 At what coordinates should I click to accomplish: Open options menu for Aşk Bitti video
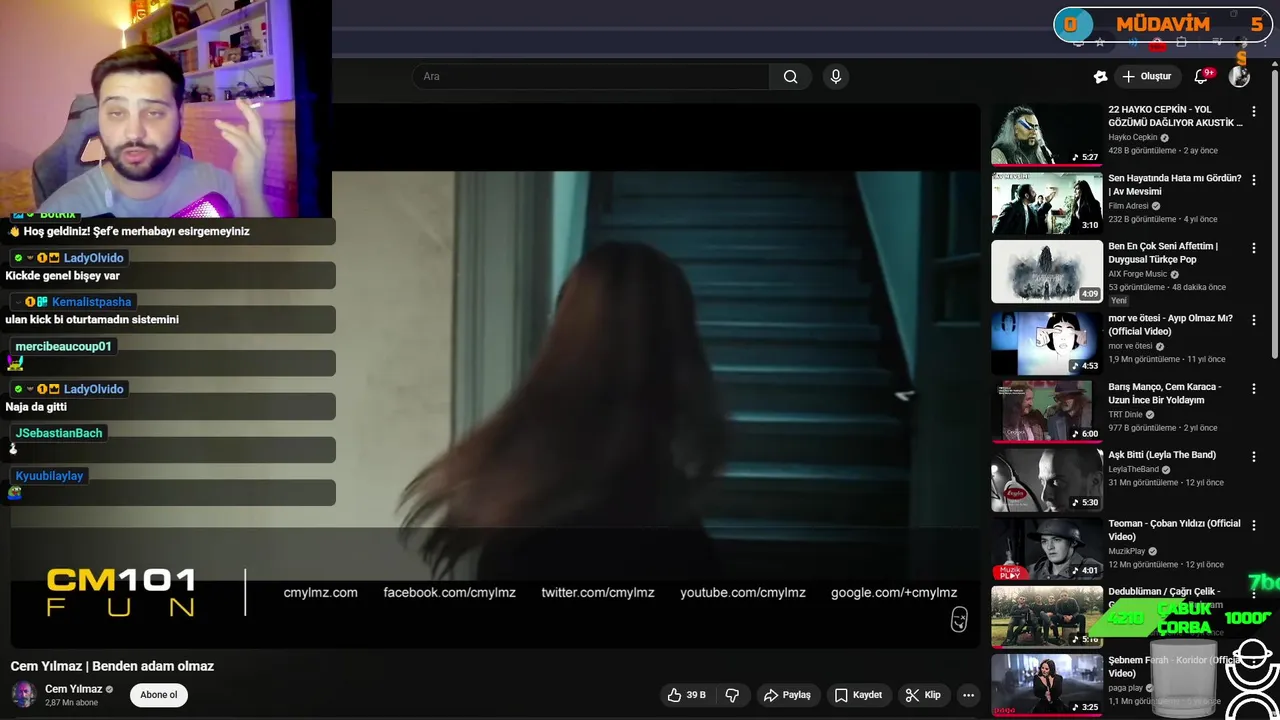point(1254,456)
